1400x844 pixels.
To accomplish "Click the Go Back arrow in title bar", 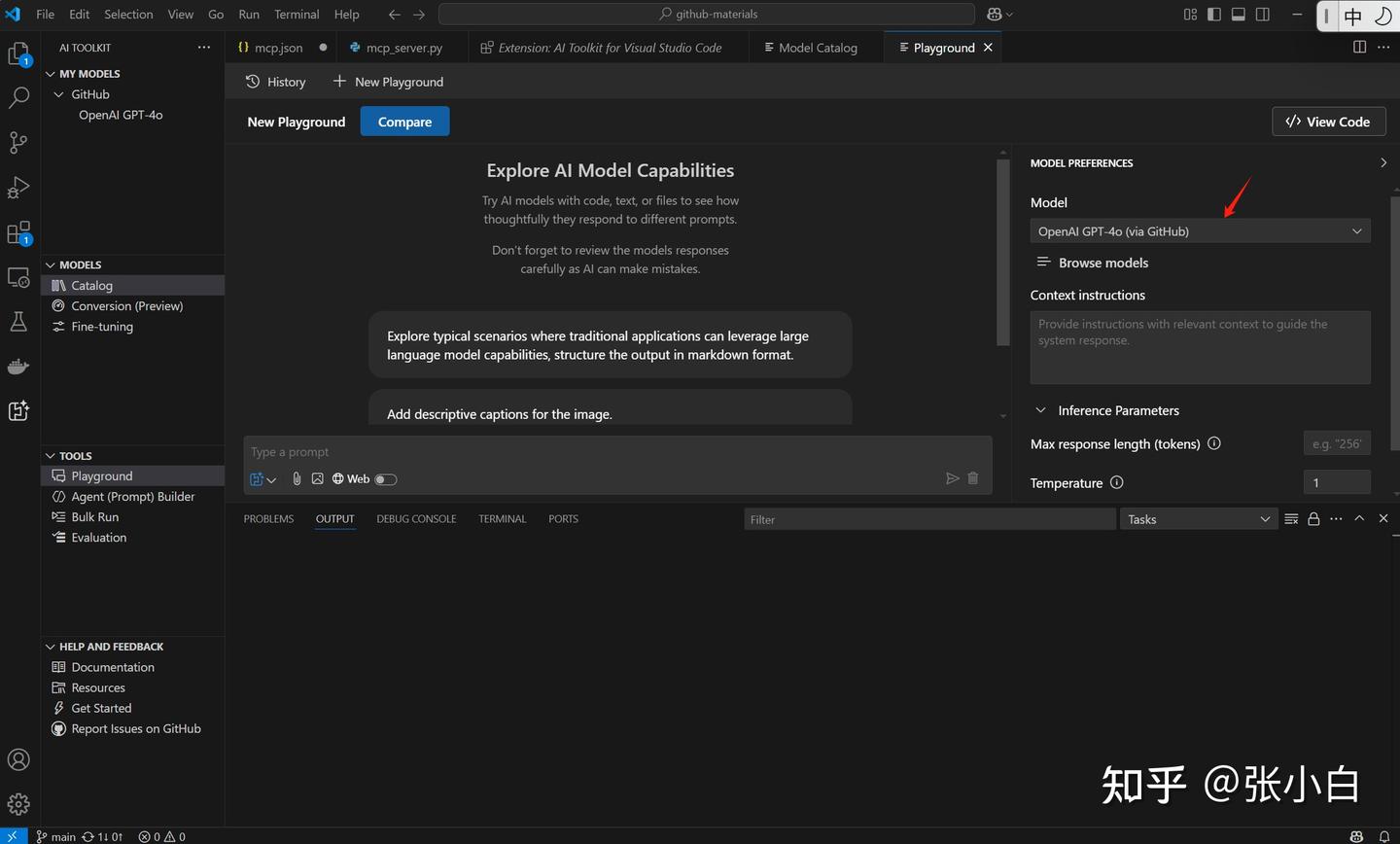I will pyautogui.click(x=394, y=15).
